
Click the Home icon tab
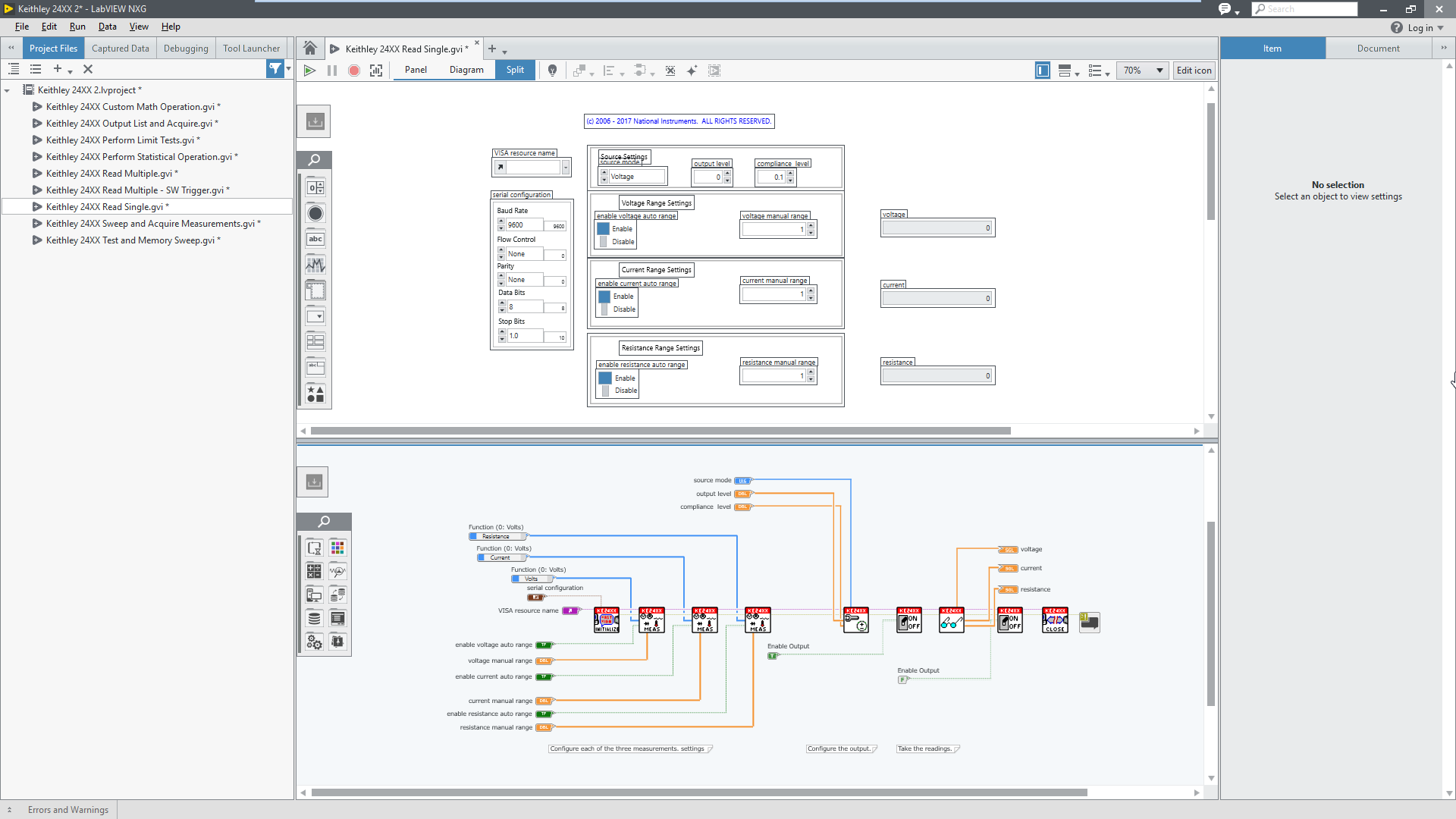pyautogui.click(x=310, y=49)
